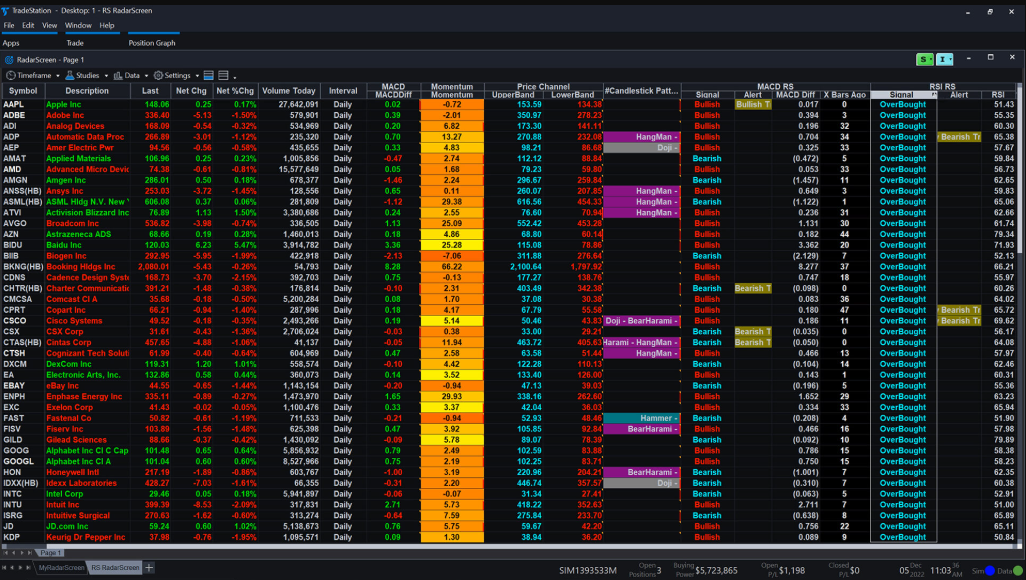Go to last workspace tab arrow
Image resolution: width=1026 pixels, height=580 pixels.
[28, 568]
